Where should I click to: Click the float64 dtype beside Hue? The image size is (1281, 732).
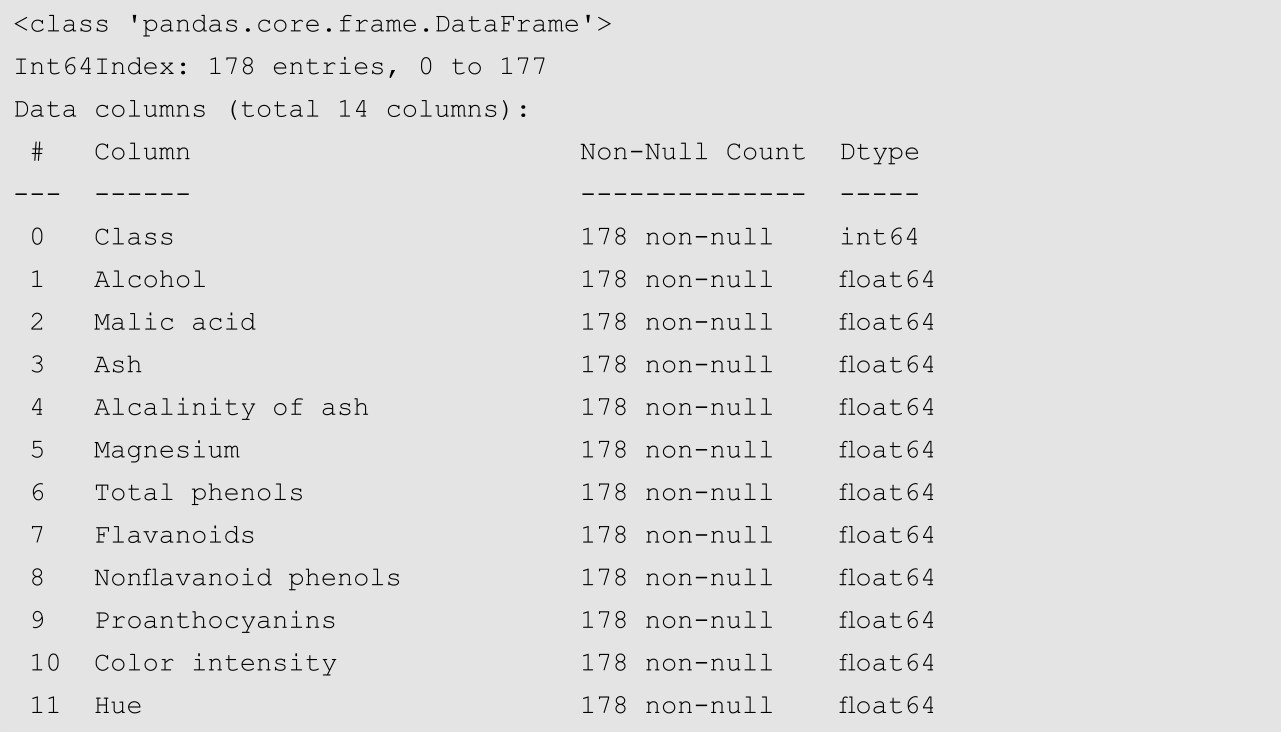[x=887, y=706]
